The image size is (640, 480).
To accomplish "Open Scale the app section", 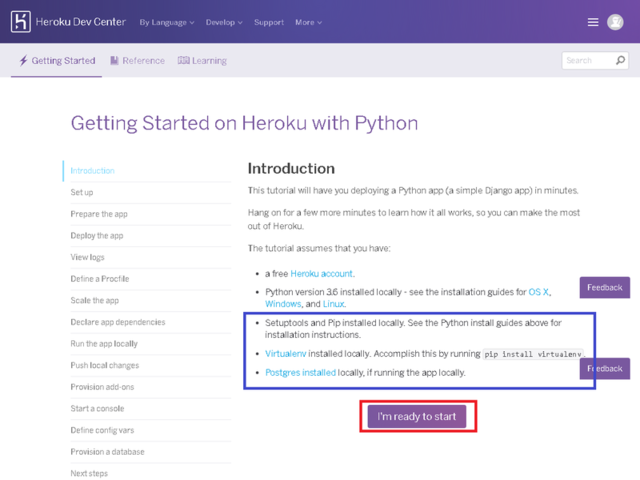I will (95, 300).
